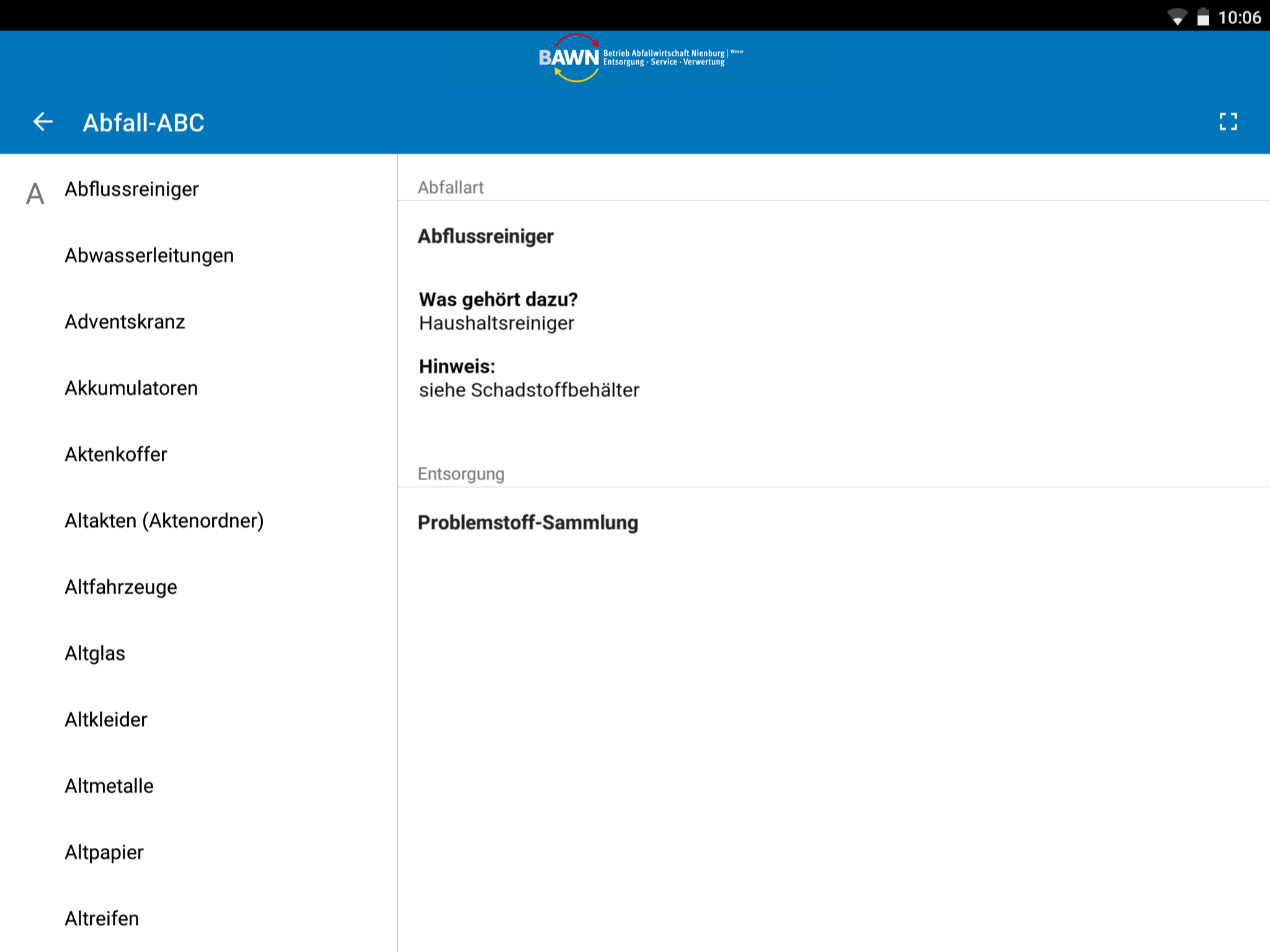Open Altmetalle entry
The image size is (1270, 952).
(x=109, y=786)
